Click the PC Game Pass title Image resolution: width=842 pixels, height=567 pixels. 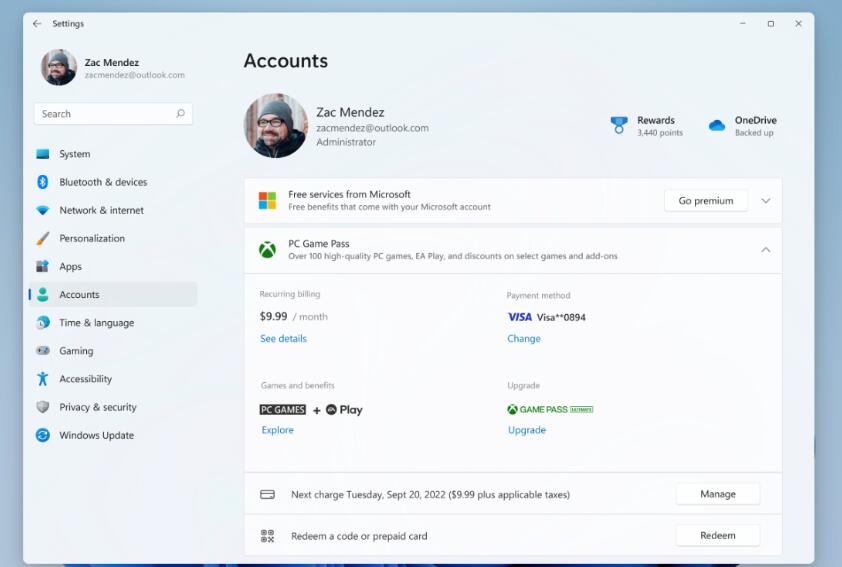(318, 243)
